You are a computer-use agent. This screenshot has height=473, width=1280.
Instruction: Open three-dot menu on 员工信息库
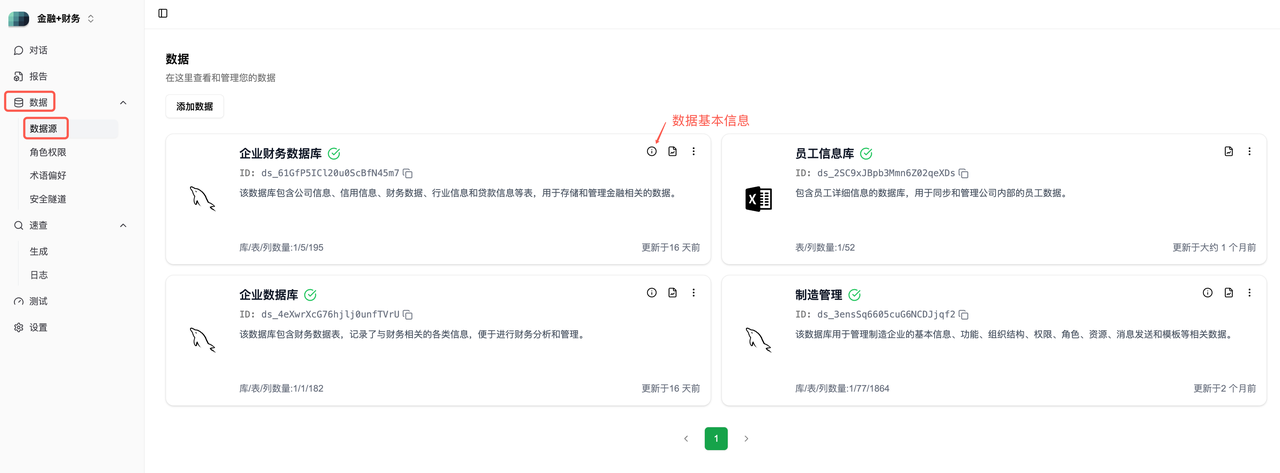tap(1250, 152)
